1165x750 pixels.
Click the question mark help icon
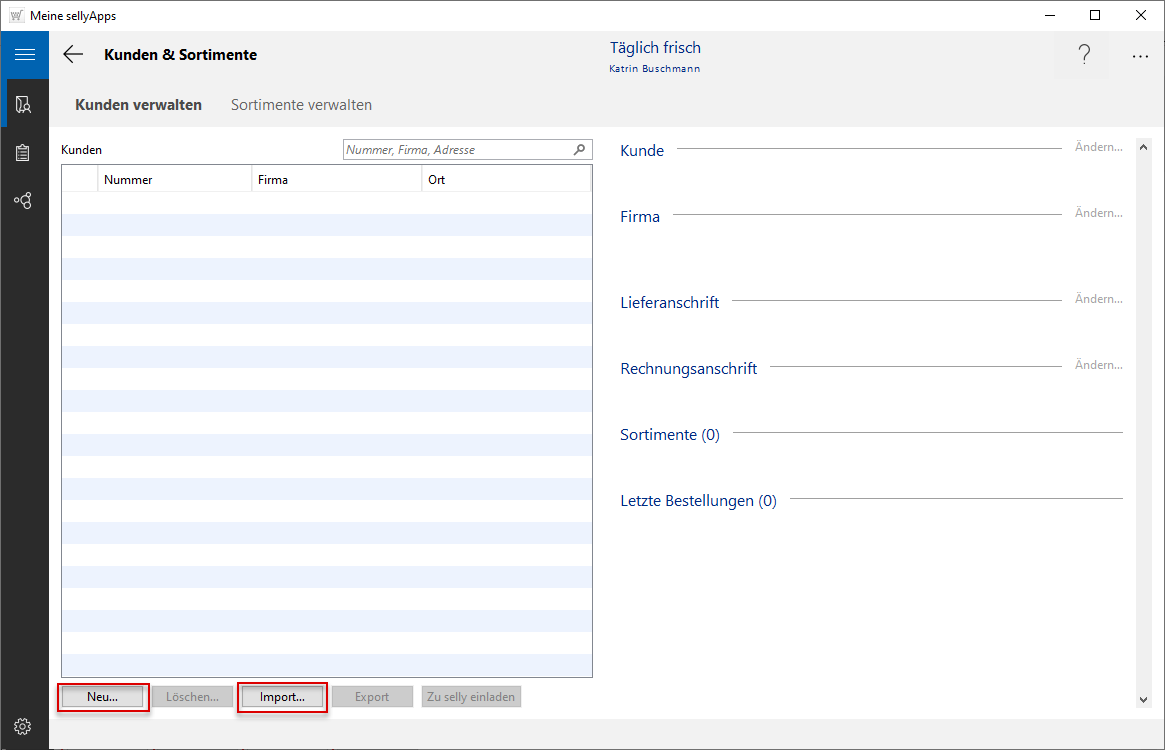pyautogui.click(x=1083, y=55)
